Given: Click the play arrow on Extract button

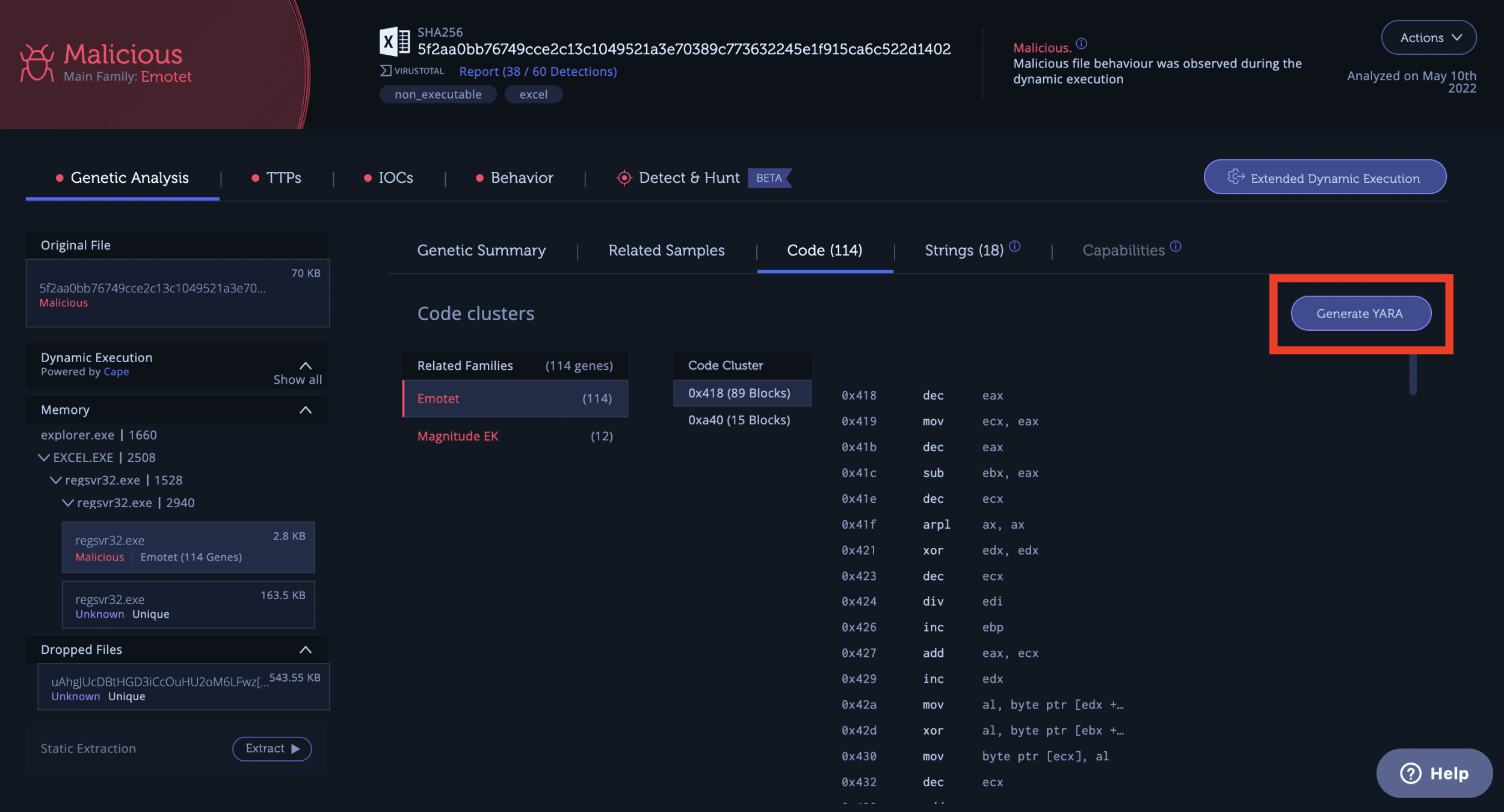Looking at the screenshot, I should [295, 749].
